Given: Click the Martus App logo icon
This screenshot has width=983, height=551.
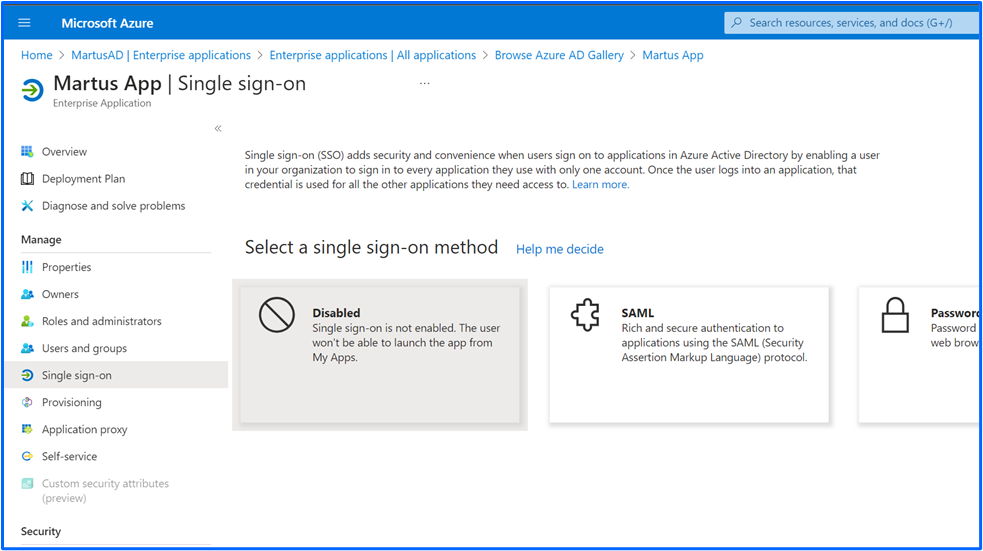Looking at the screenshot, I should coord(32,90).
